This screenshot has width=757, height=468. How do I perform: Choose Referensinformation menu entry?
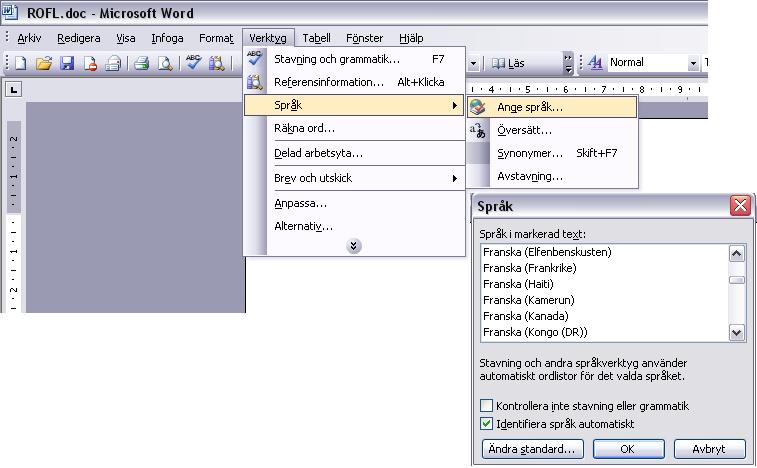354,82
